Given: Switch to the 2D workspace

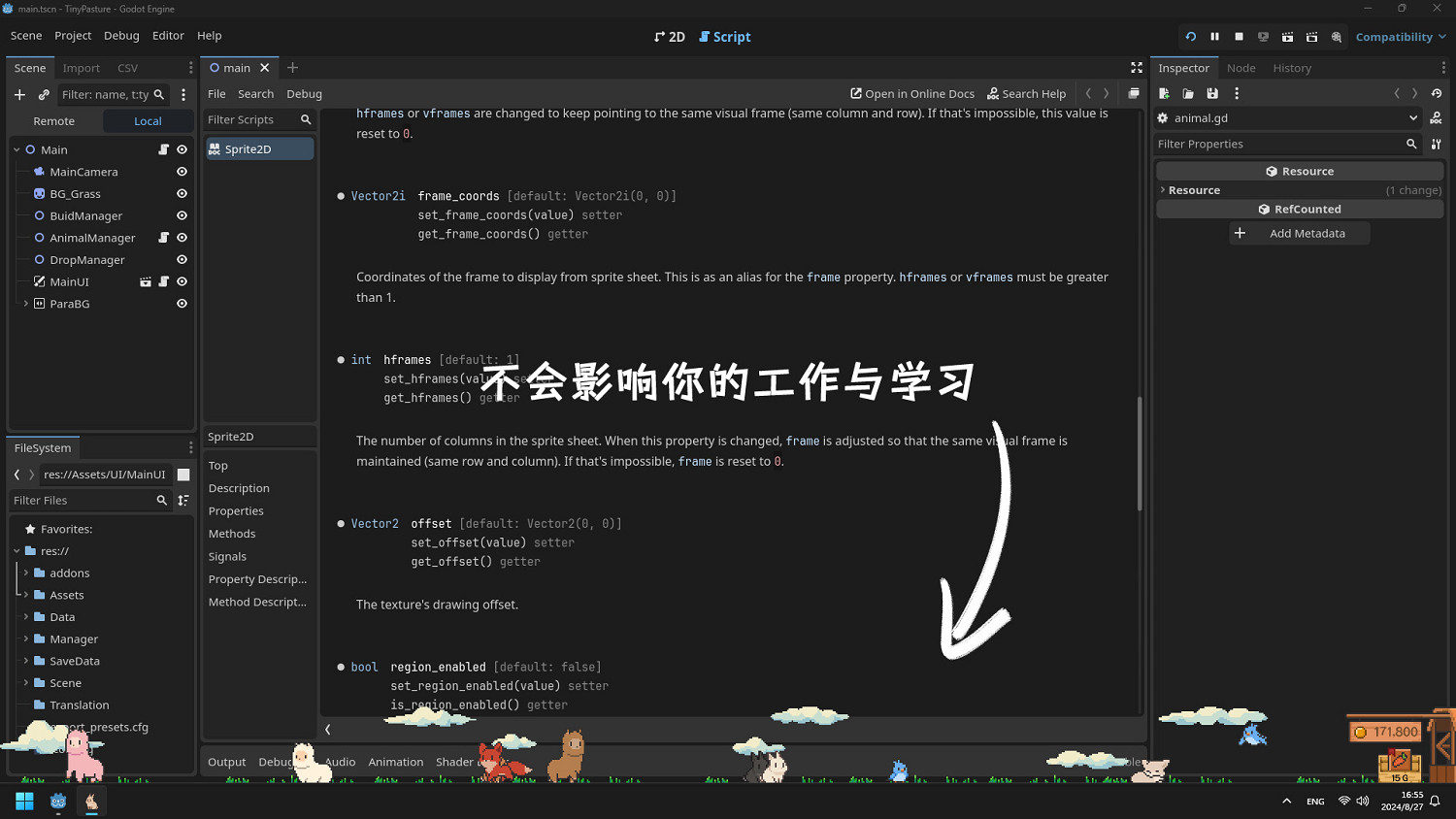Looking at the screenshot, I should [670, 37].
